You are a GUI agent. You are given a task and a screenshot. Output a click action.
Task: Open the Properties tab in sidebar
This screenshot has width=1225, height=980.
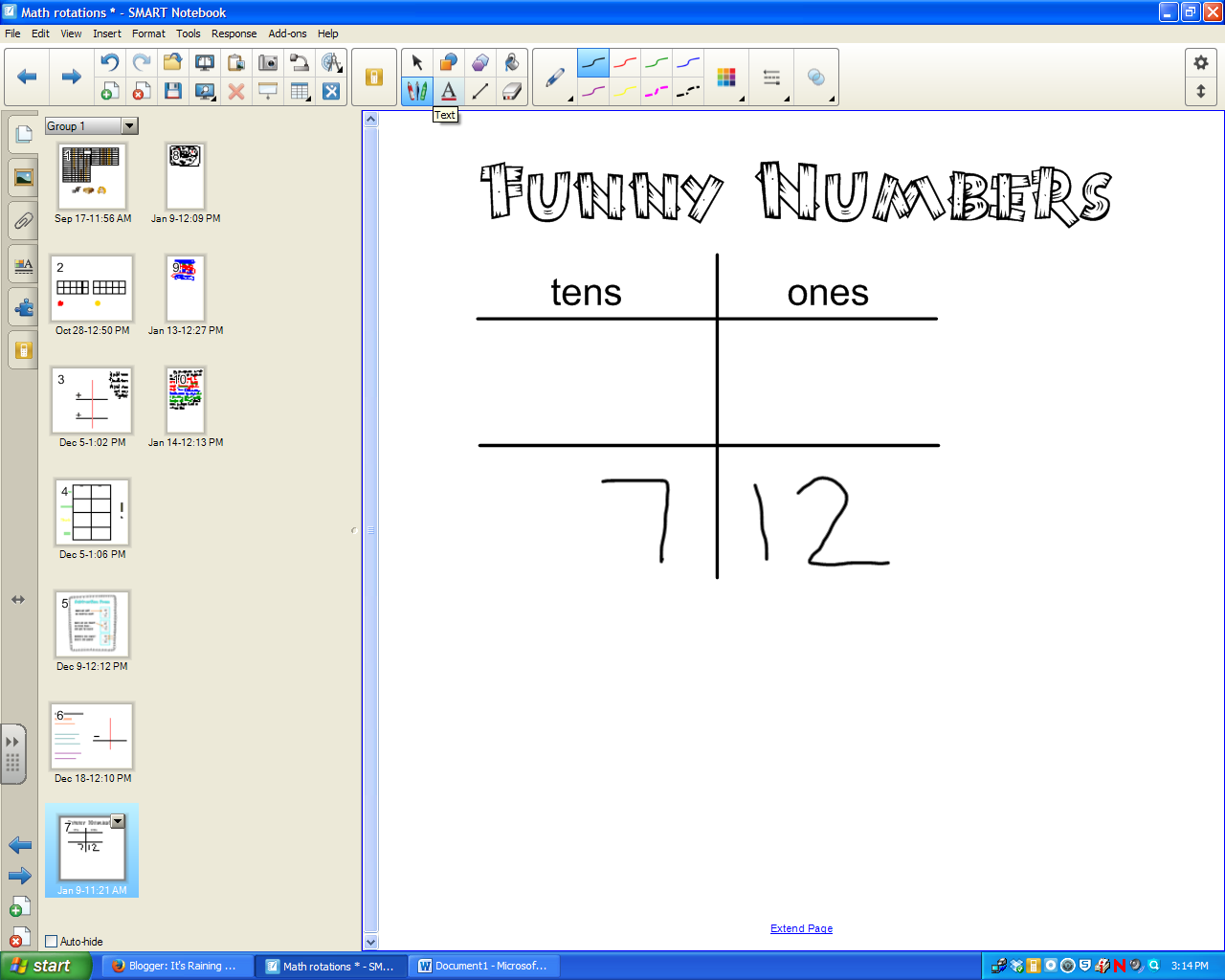23,265
